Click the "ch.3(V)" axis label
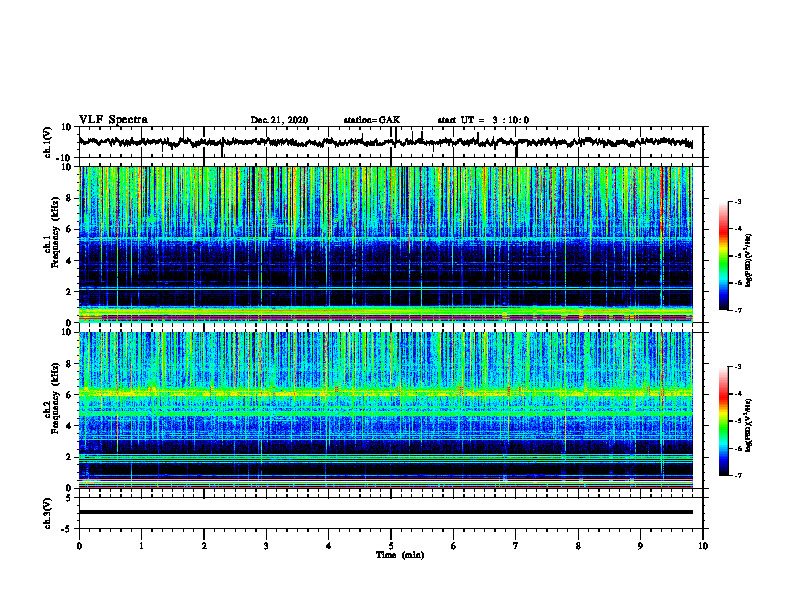Screen dimensions: 792x612 (48, 513)
